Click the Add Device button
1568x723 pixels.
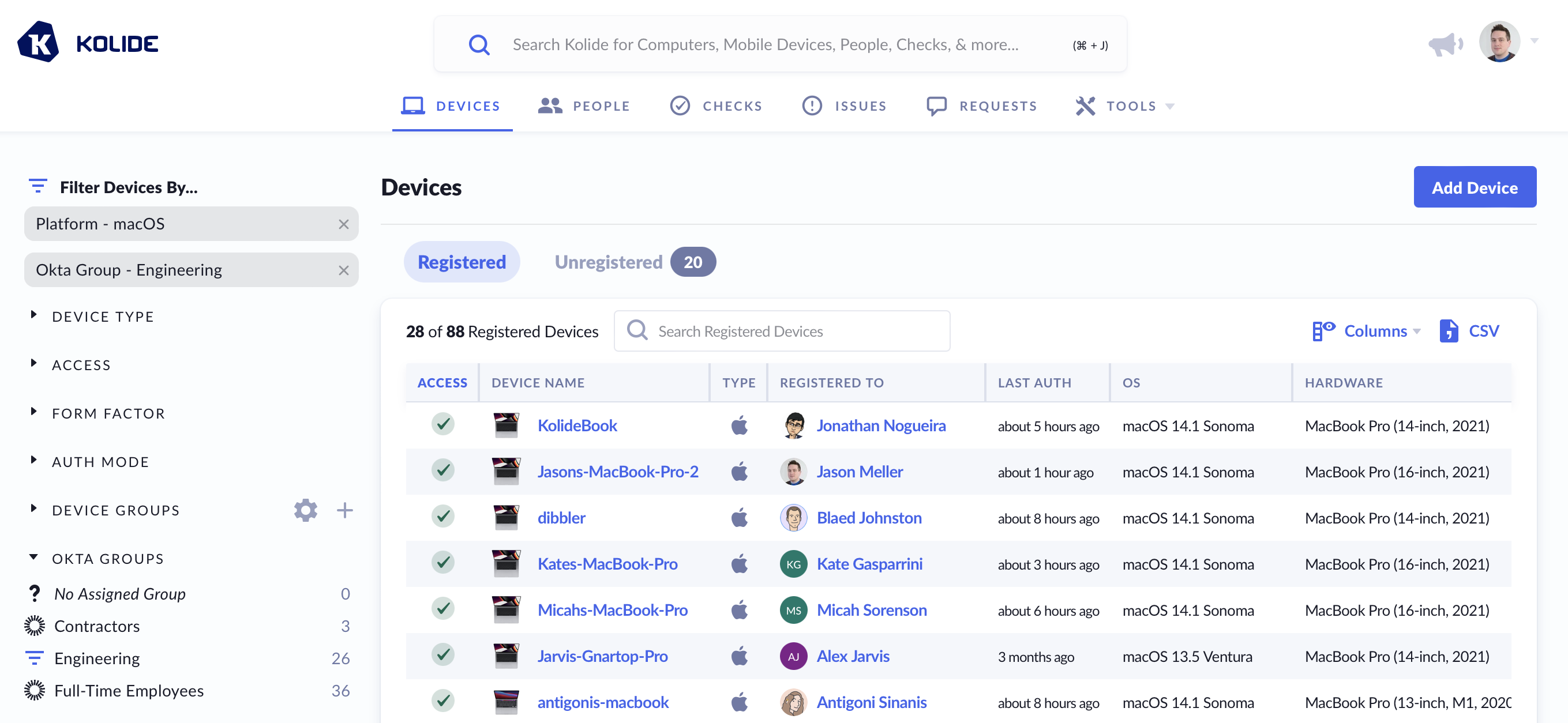click(x=1475, y=187)
